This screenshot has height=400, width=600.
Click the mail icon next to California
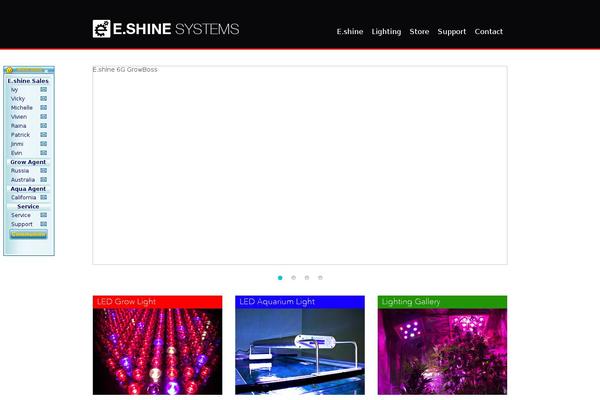coord(44,198)
